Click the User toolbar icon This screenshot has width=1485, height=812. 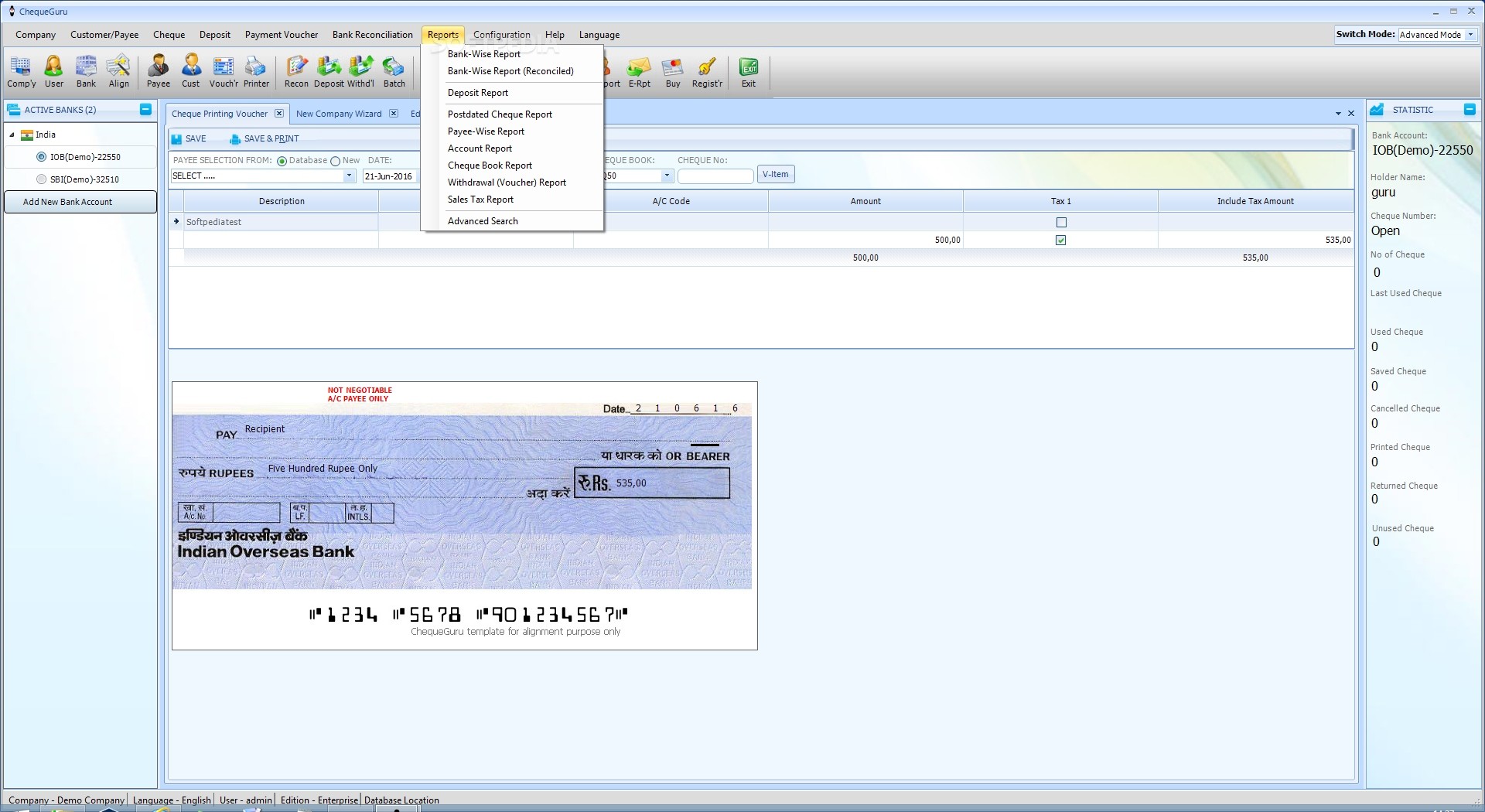tap(54, 71)
